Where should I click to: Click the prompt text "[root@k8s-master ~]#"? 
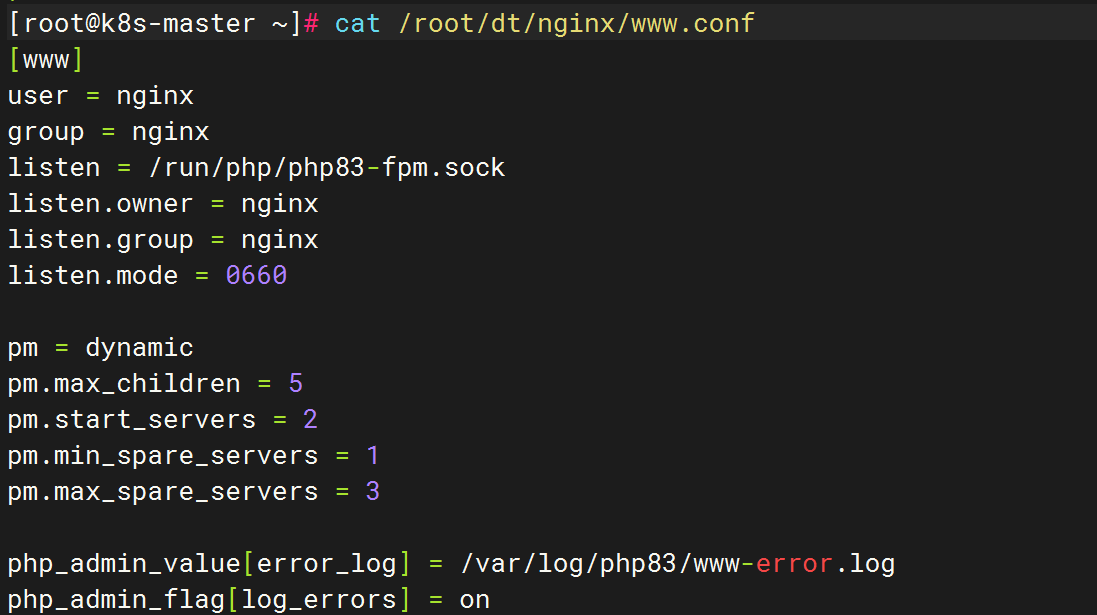pyautogui.click(x=164, y=24)
